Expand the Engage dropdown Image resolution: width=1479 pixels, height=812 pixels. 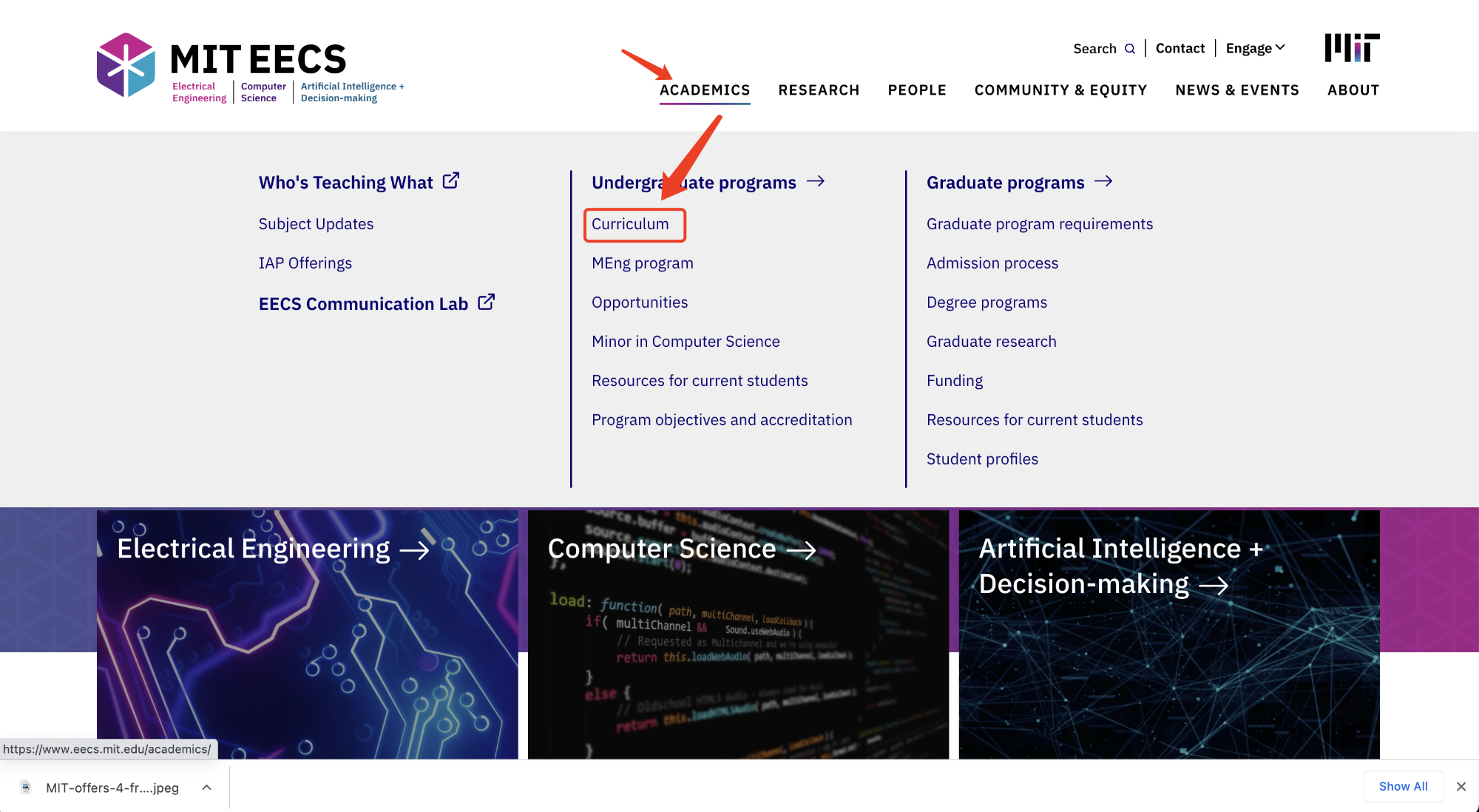coord(1256,48)
